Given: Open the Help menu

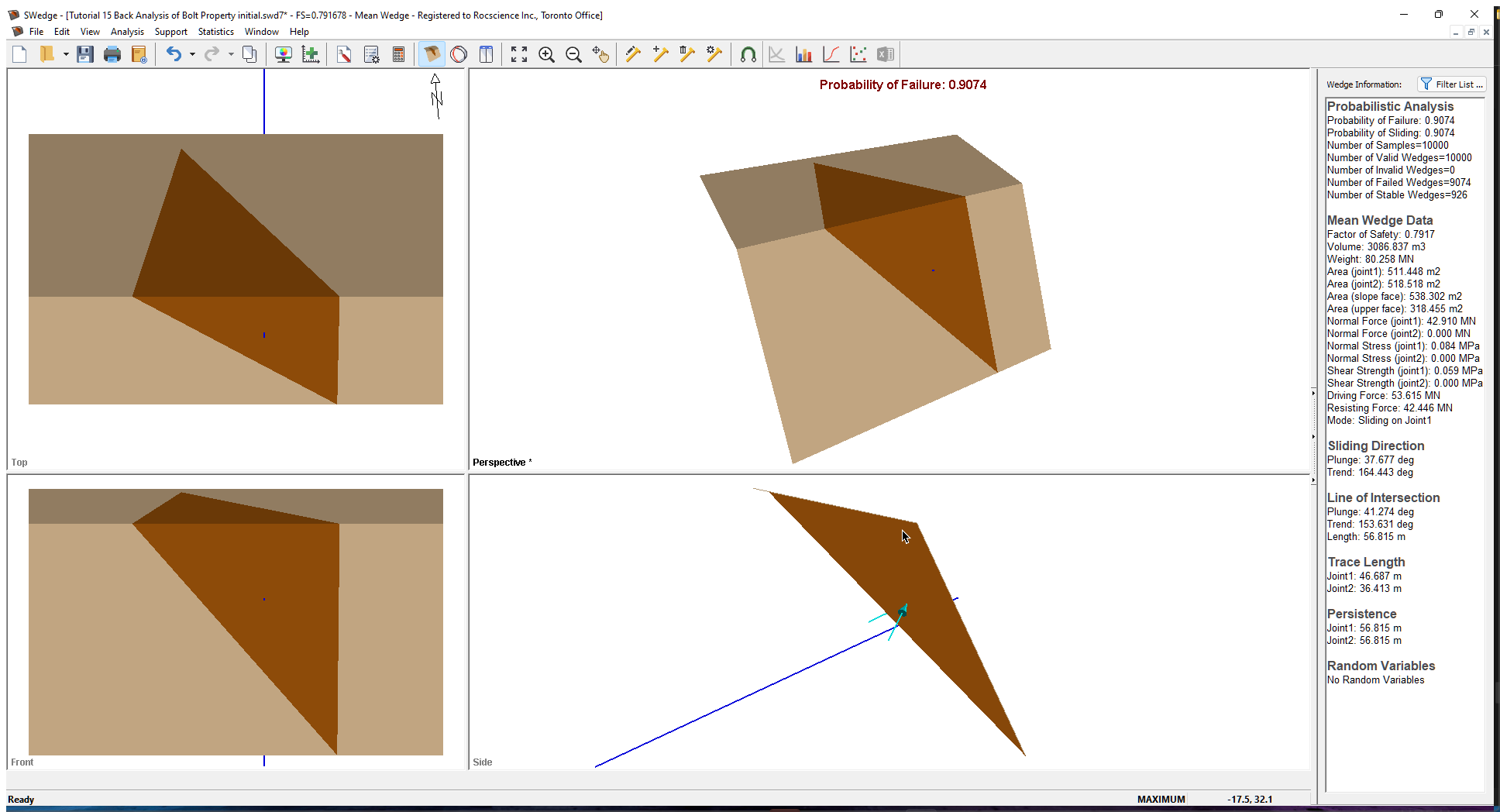Looking at the screenshot, I should click(x=299, y=32).
